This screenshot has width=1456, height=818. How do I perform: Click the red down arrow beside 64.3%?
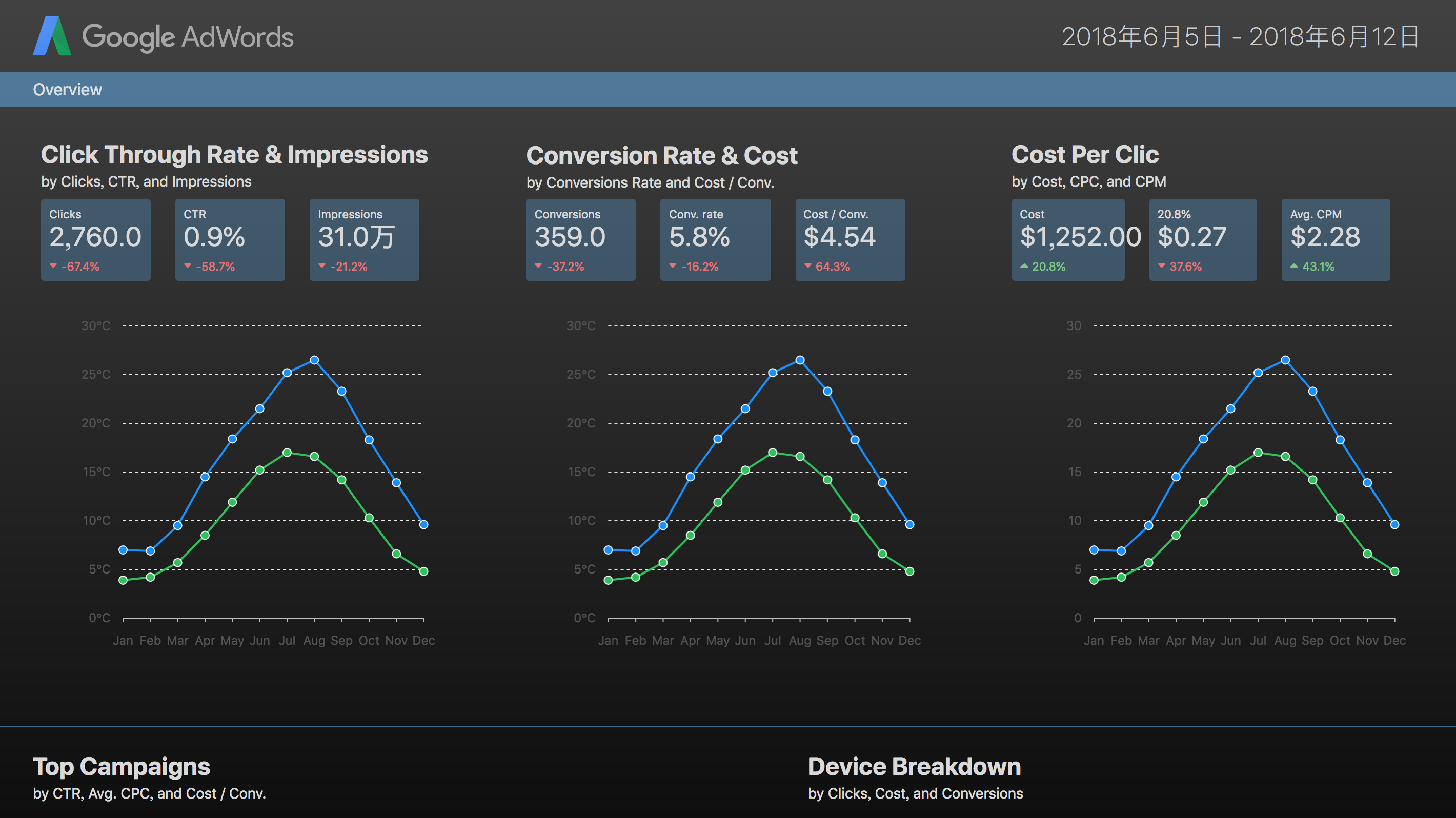coord(807,266)
